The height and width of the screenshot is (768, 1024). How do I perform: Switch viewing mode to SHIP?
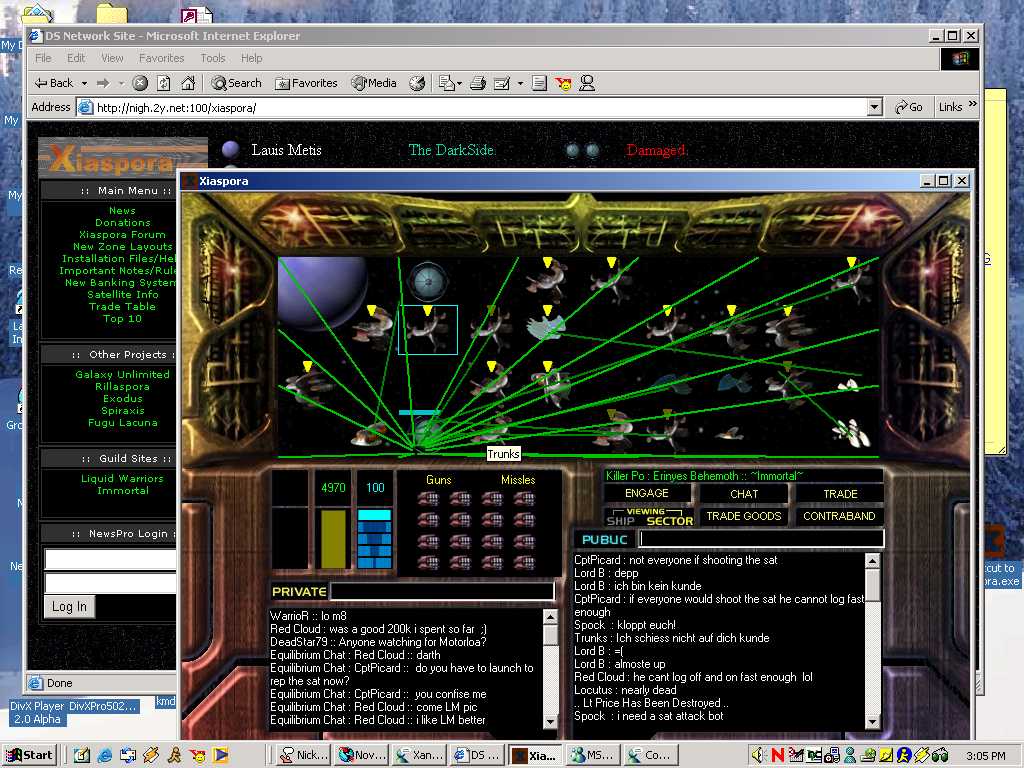(620, 521)
